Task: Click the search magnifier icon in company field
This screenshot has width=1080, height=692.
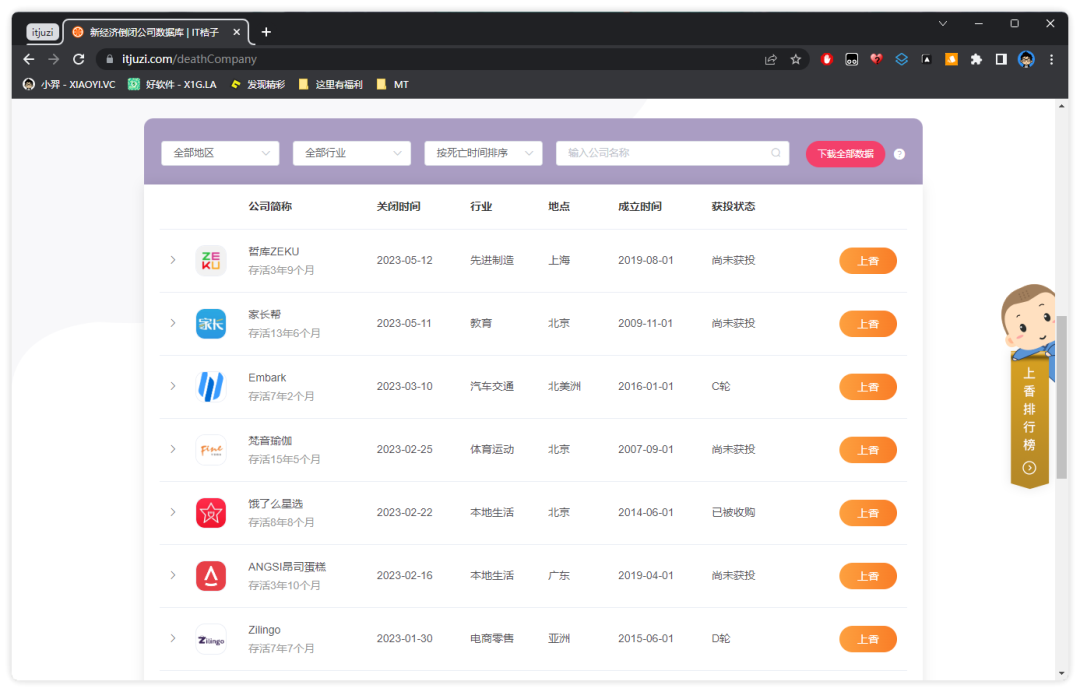Action: (776, 154)
